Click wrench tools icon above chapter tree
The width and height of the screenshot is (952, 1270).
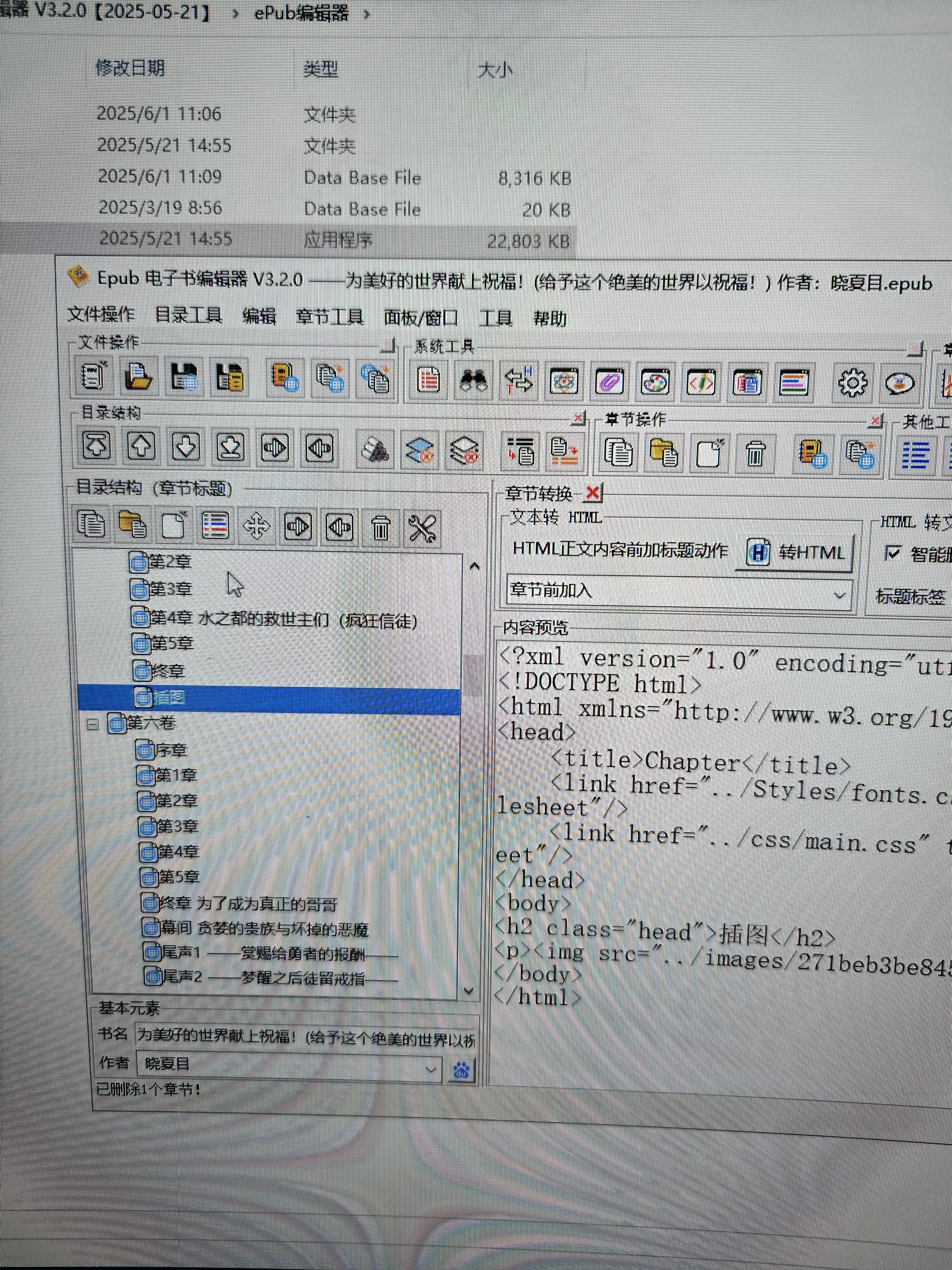coord(422,528)
